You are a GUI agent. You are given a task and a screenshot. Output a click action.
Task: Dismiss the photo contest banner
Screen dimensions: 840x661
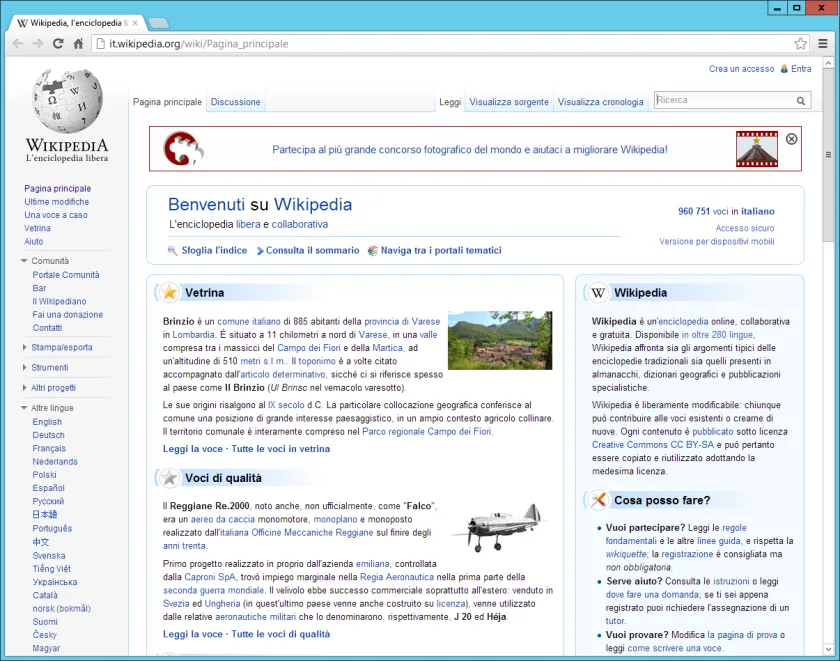point(791,139)
